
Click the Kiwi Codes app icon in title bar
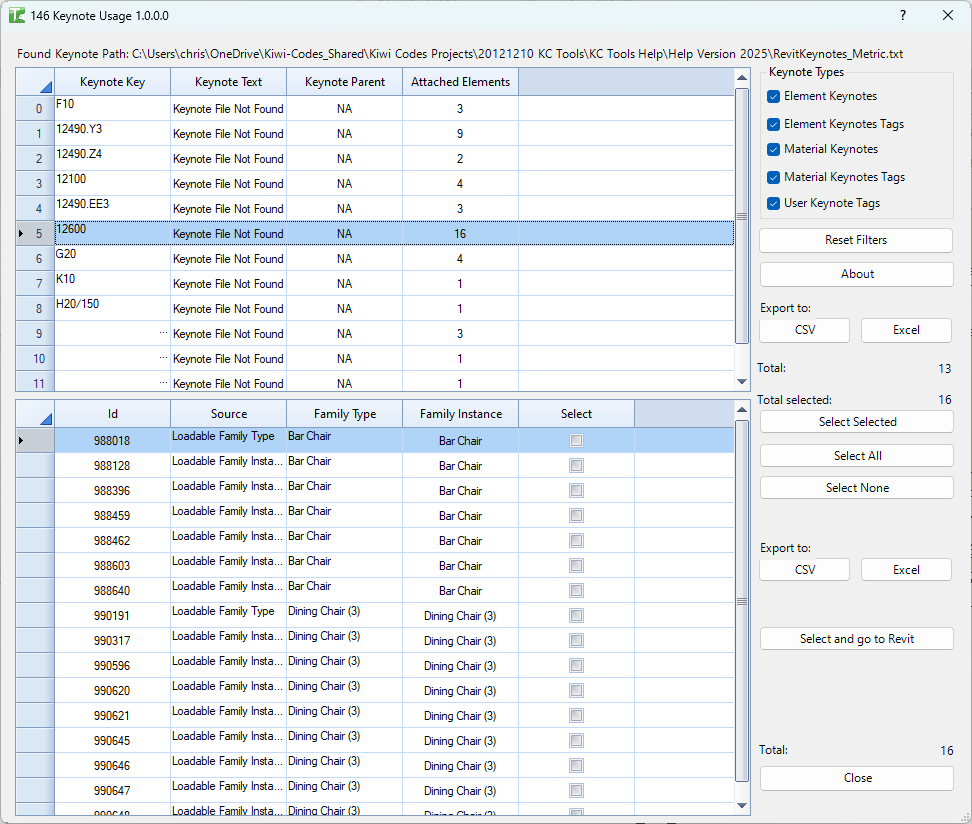click(17, 16)
